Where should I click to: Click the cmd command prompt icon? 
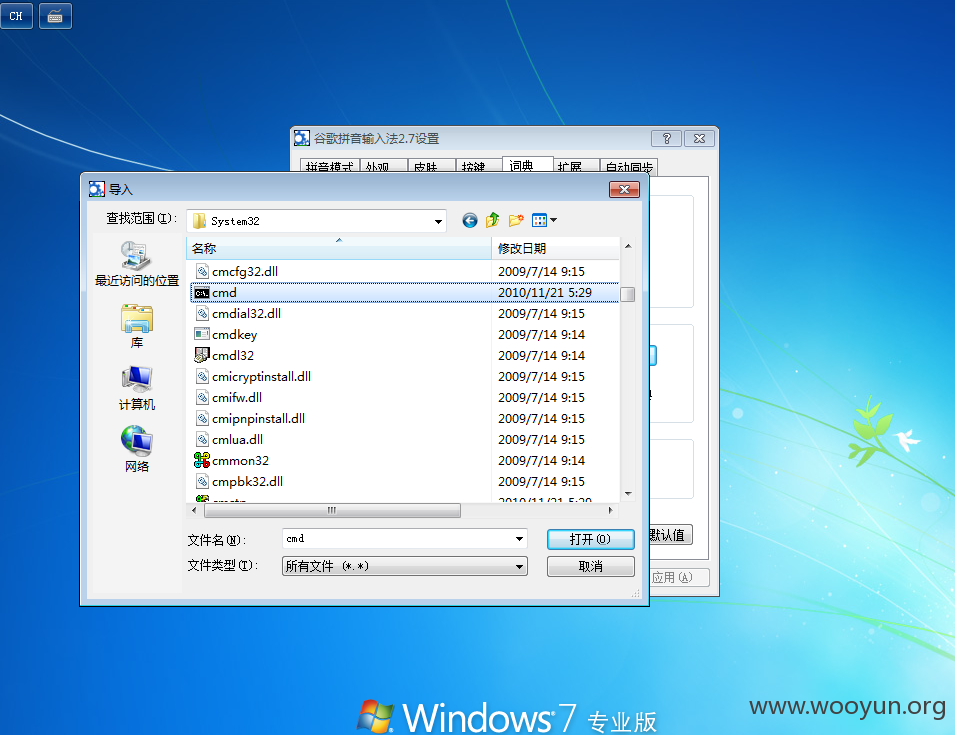[202, 293]
